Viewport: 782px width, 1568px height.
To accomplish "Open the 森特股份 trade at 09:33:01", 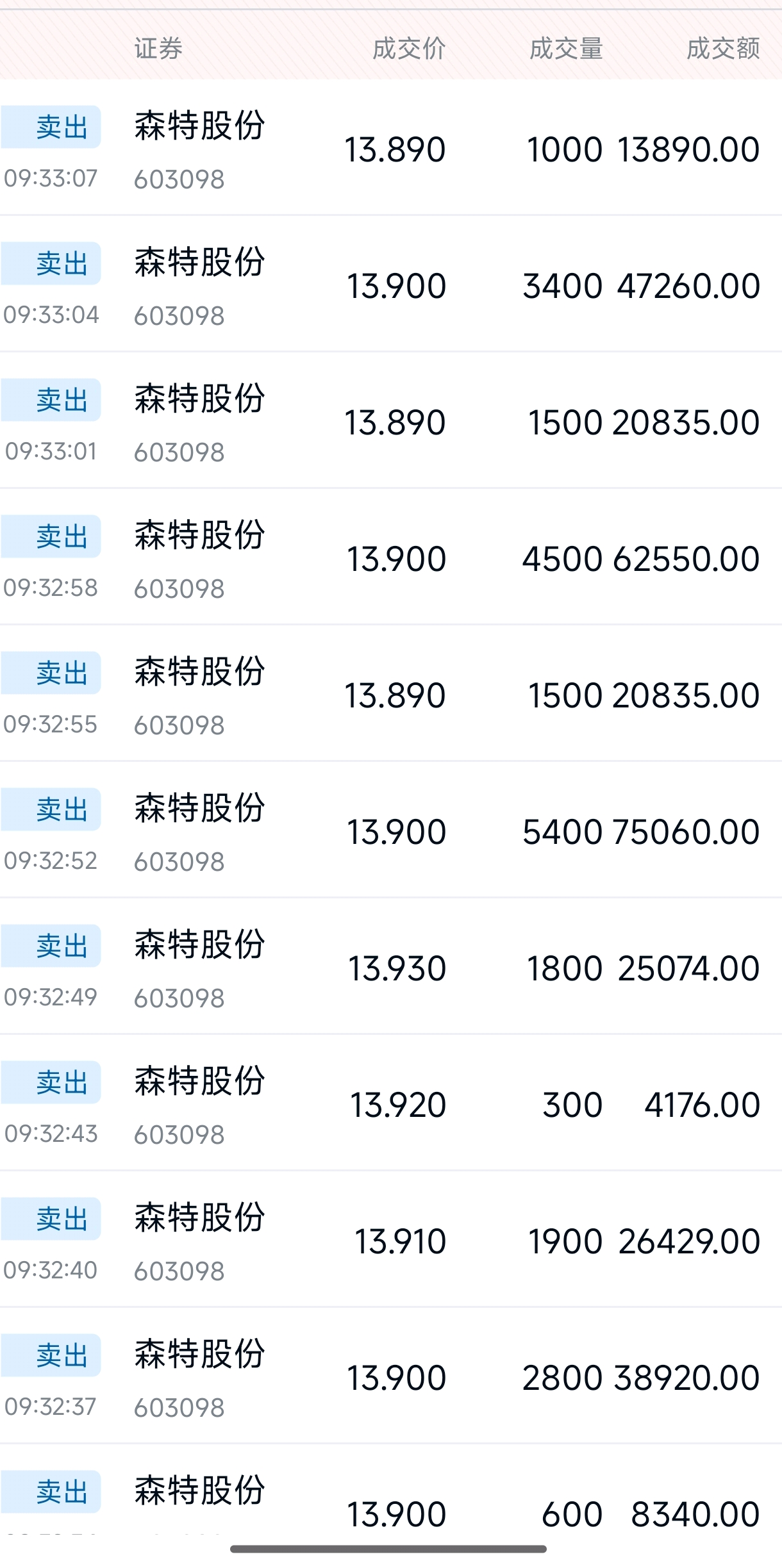I will (x=199, y=399).
